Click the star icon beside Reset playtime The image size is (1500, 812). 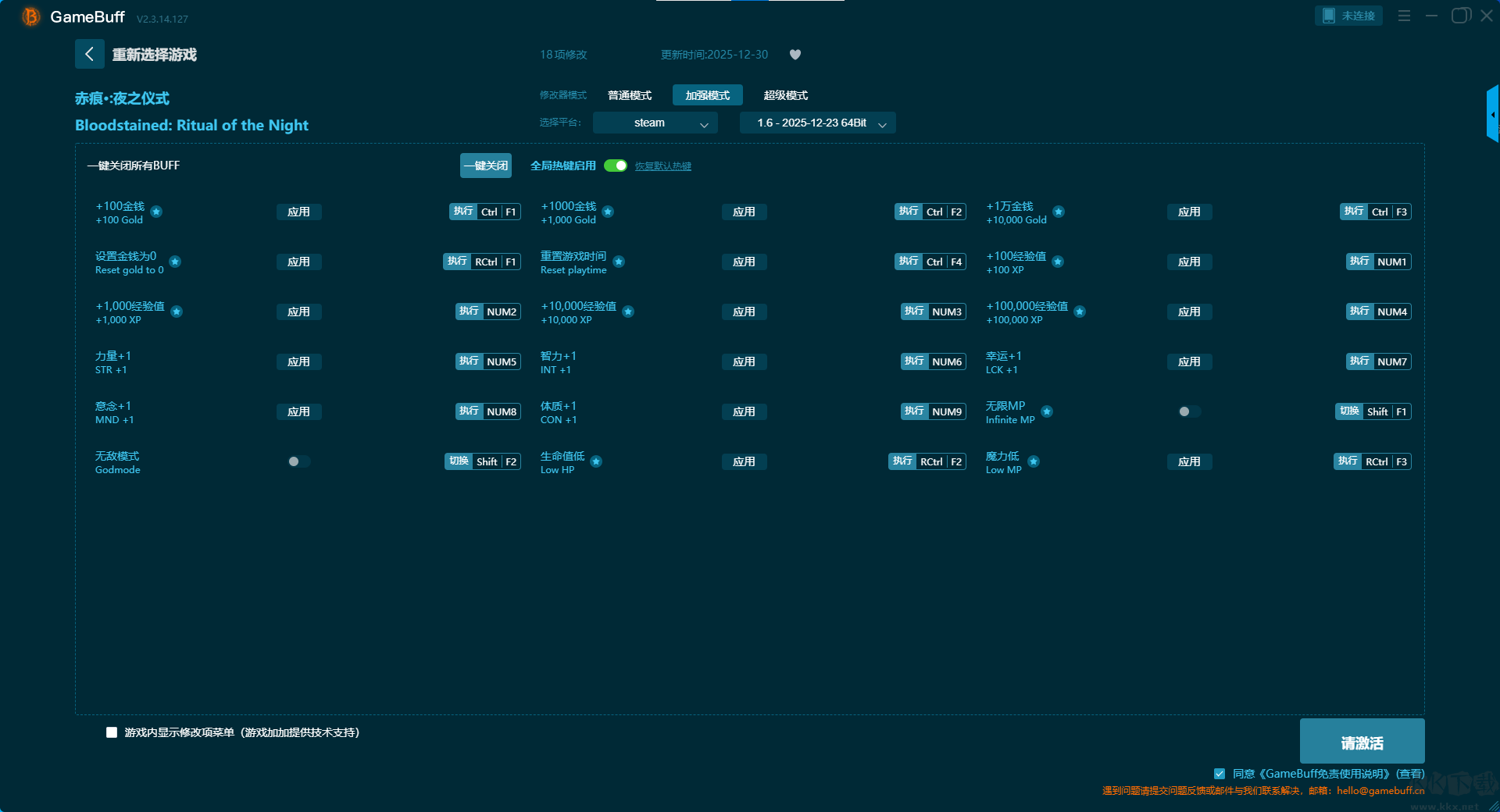click(619, 262)
